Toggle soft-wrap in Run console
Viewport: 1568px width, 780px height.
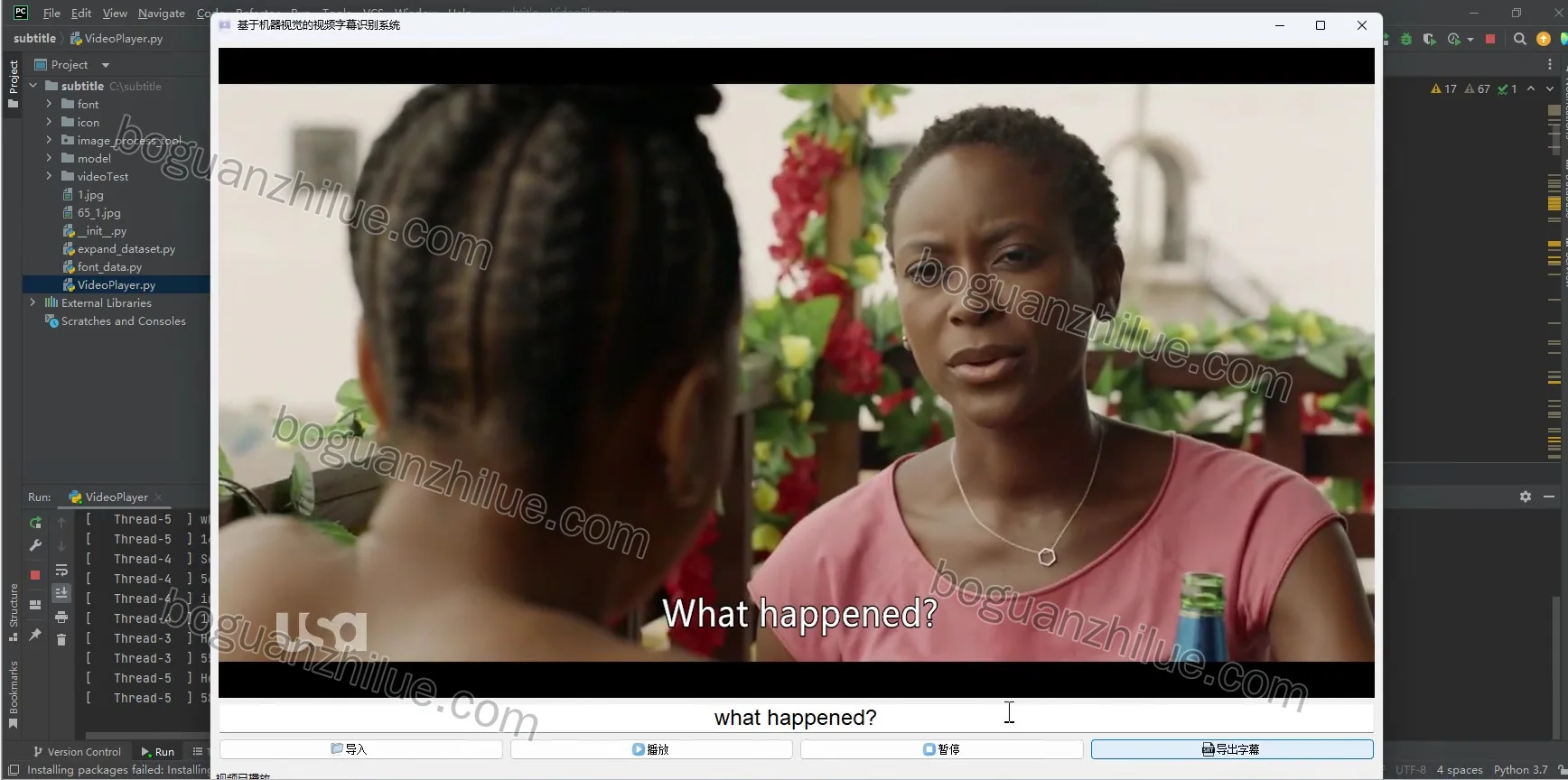click(x=61, y=571)
